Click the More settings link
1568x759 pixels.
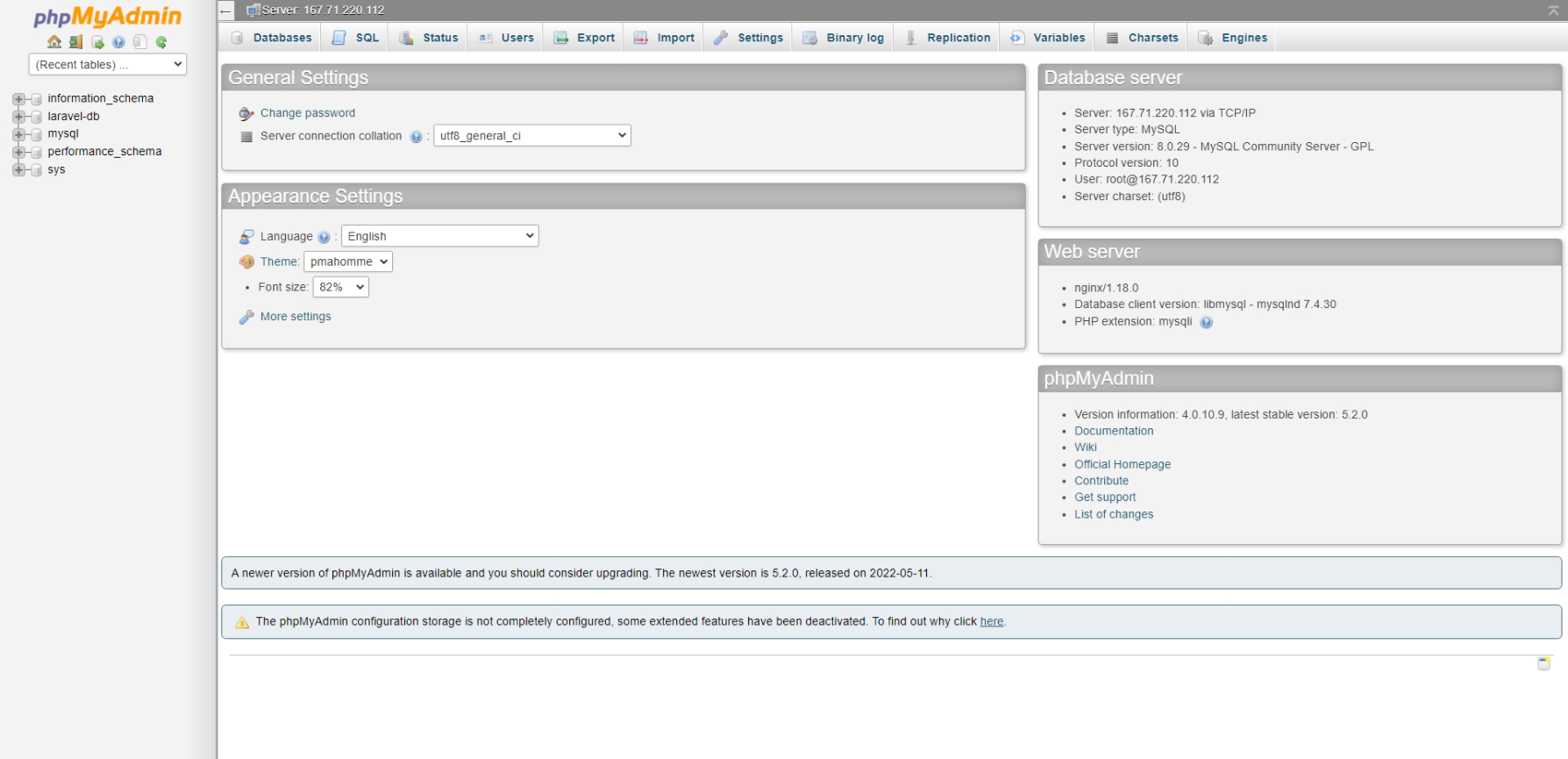(x=296, y=317)
